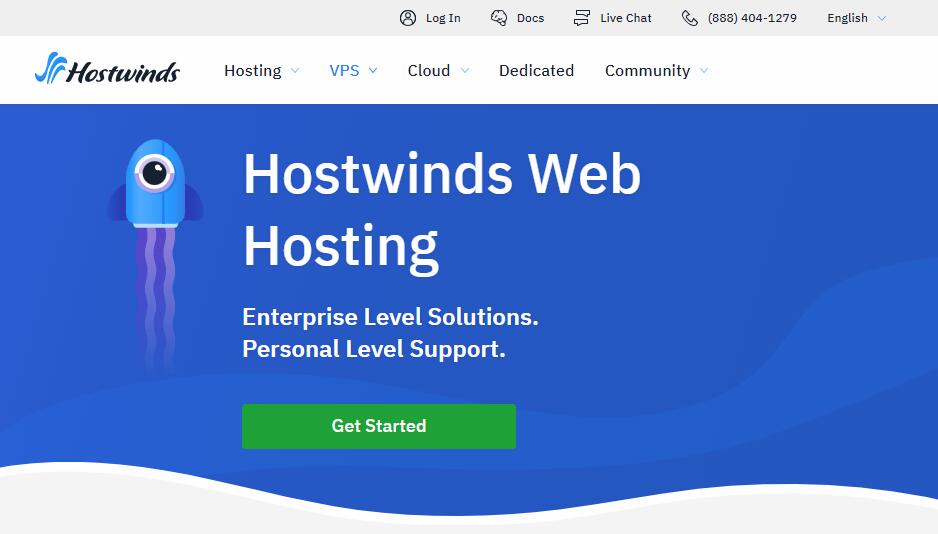
Task: Open the Community menu
Action: pos(647,71)
